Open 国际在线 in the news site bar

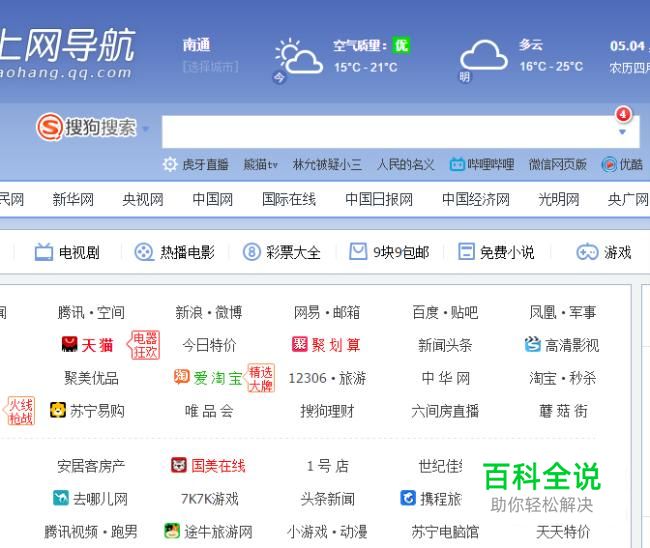click(289, 199)
